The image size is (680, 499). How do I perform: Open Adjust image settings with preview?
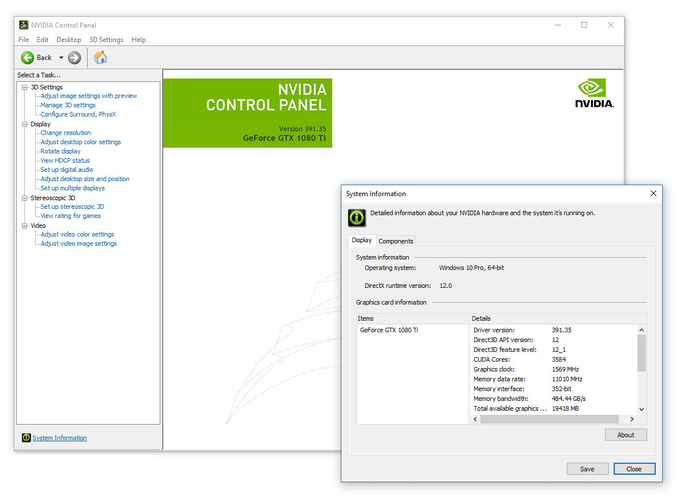(x=88, y=96)
